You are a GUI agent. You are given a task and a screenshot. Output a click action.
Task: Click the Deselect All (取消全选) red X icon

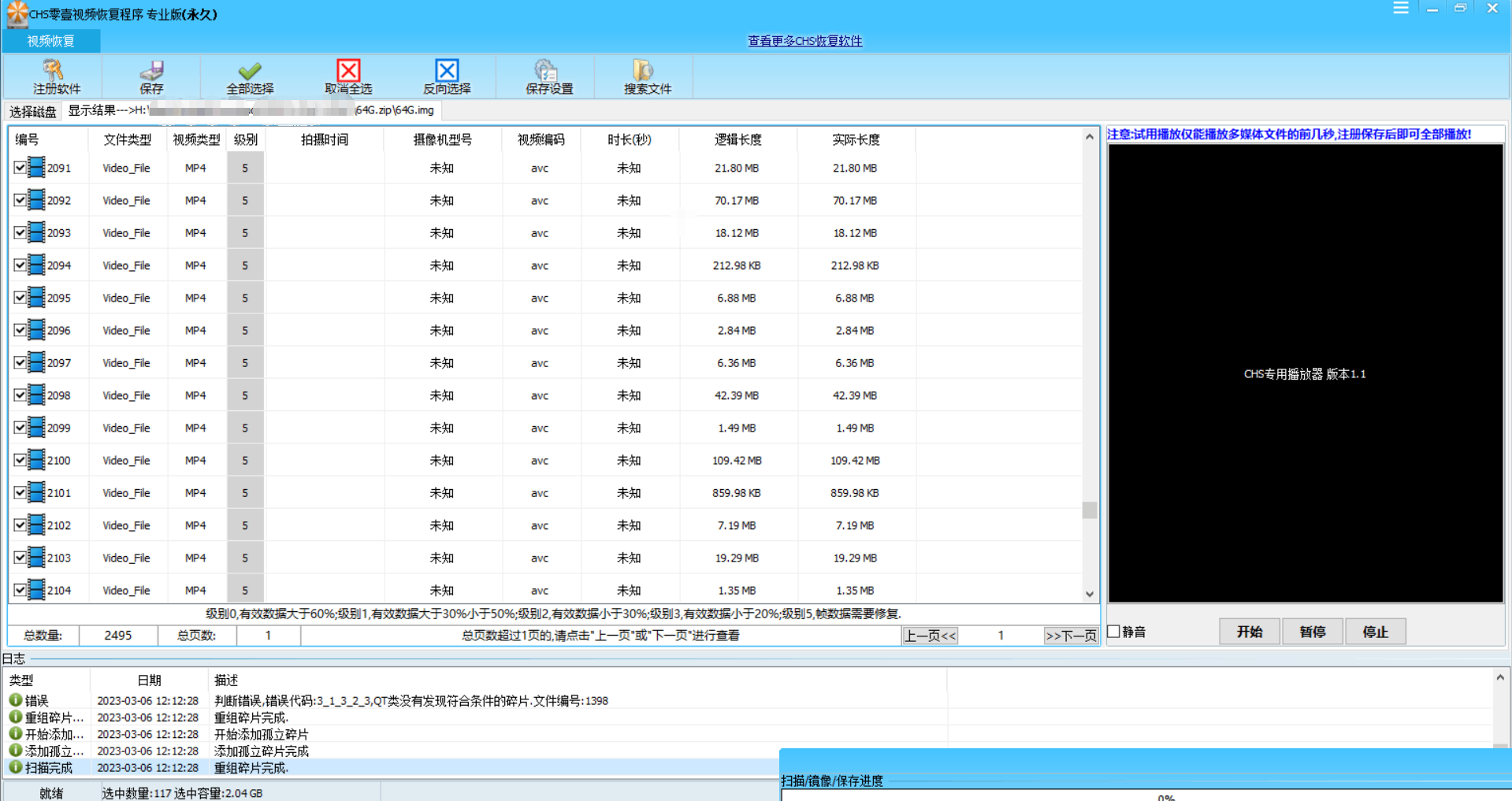348,70
